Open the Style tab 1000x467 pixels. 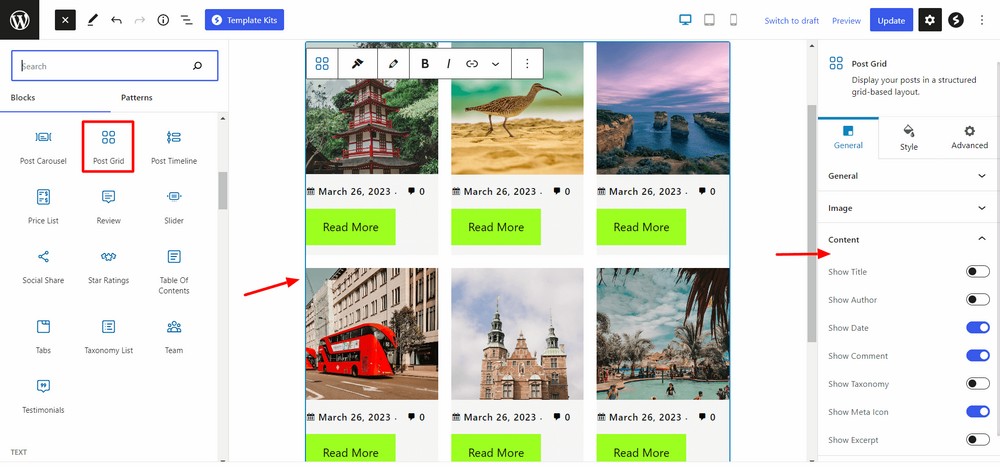pos(908,137)
